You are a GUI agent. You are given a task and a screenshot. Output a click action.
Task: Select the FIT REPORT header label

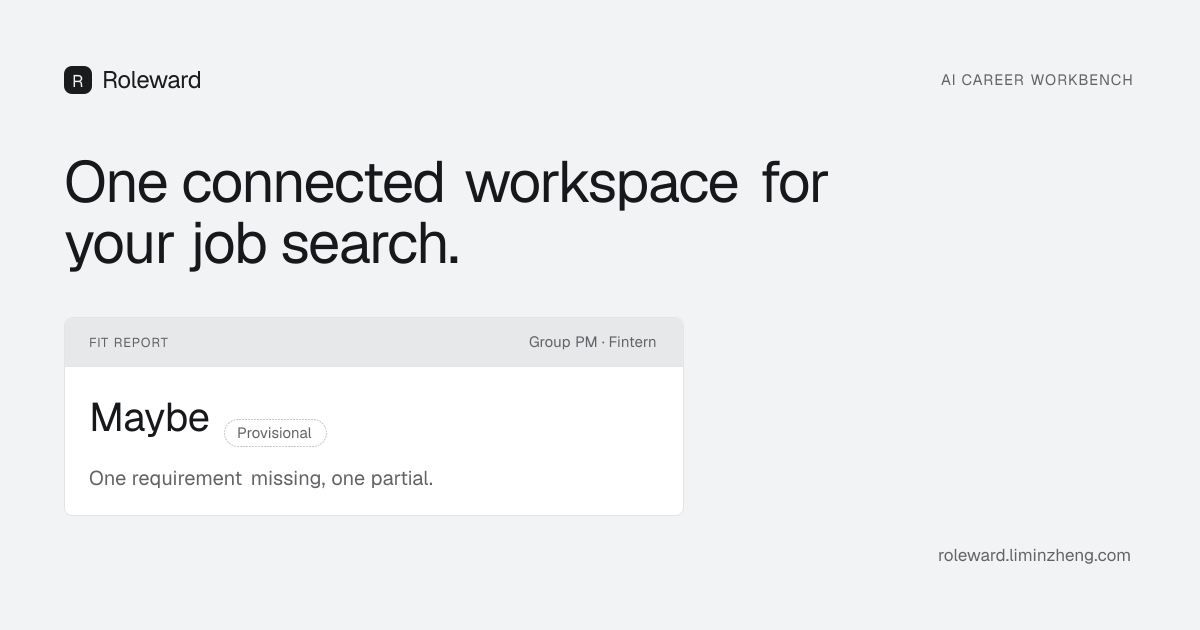pos(129,342)
